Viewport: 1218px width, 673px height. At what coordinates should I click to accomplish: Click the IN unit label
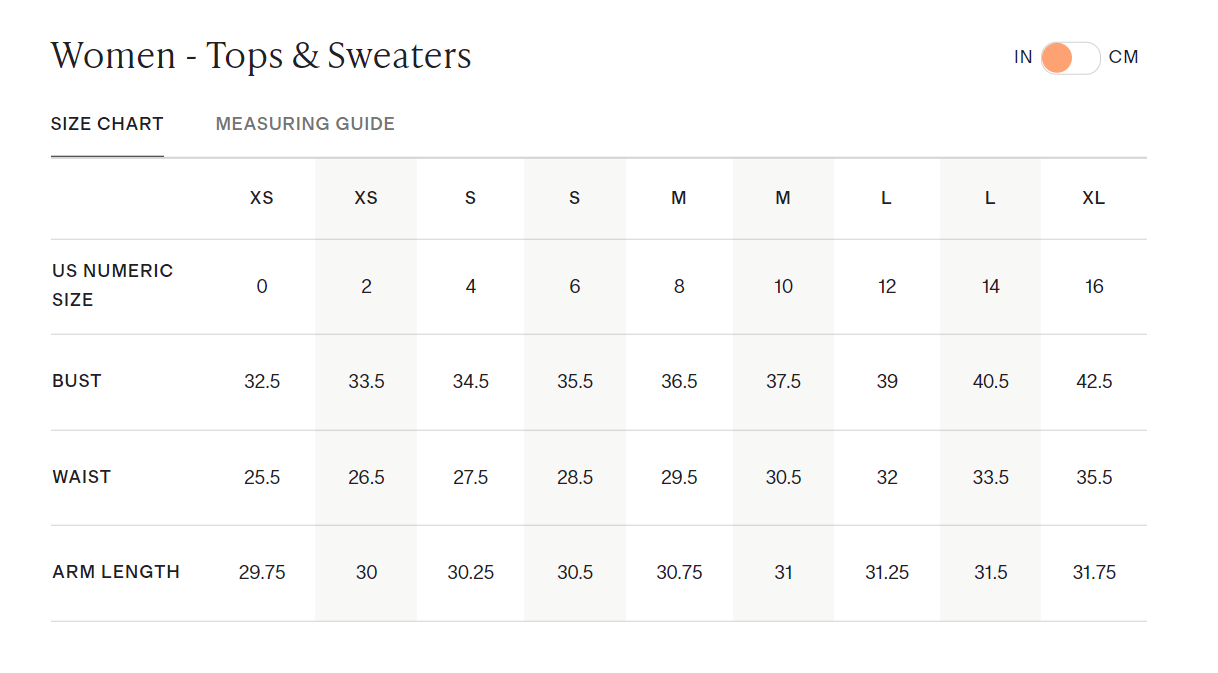pos(1022,57)
